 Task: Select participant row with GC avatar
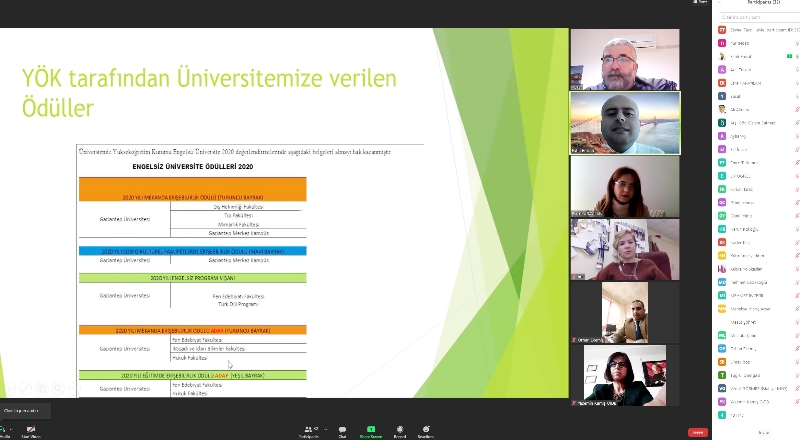pyautogui.click(x=759, y=203)
